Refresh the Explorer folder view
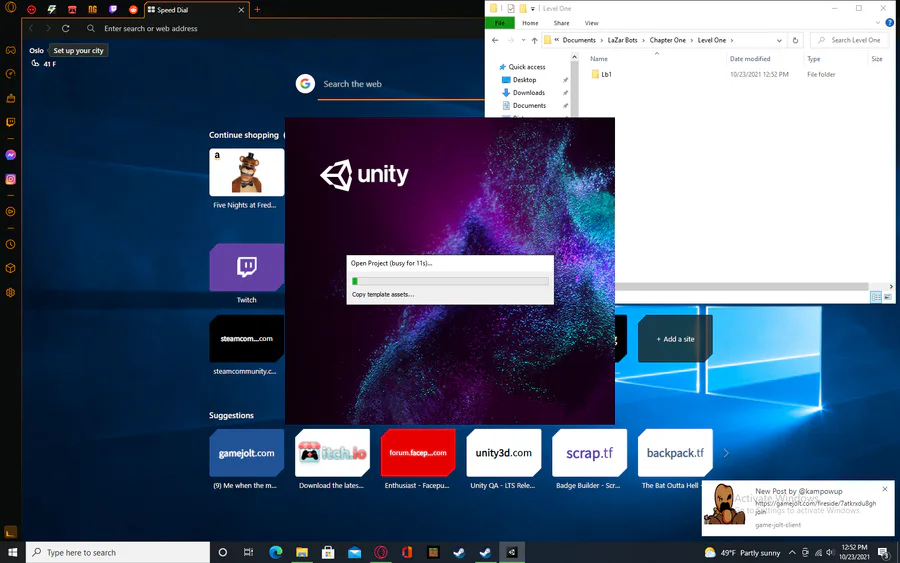 pos(795,40)
